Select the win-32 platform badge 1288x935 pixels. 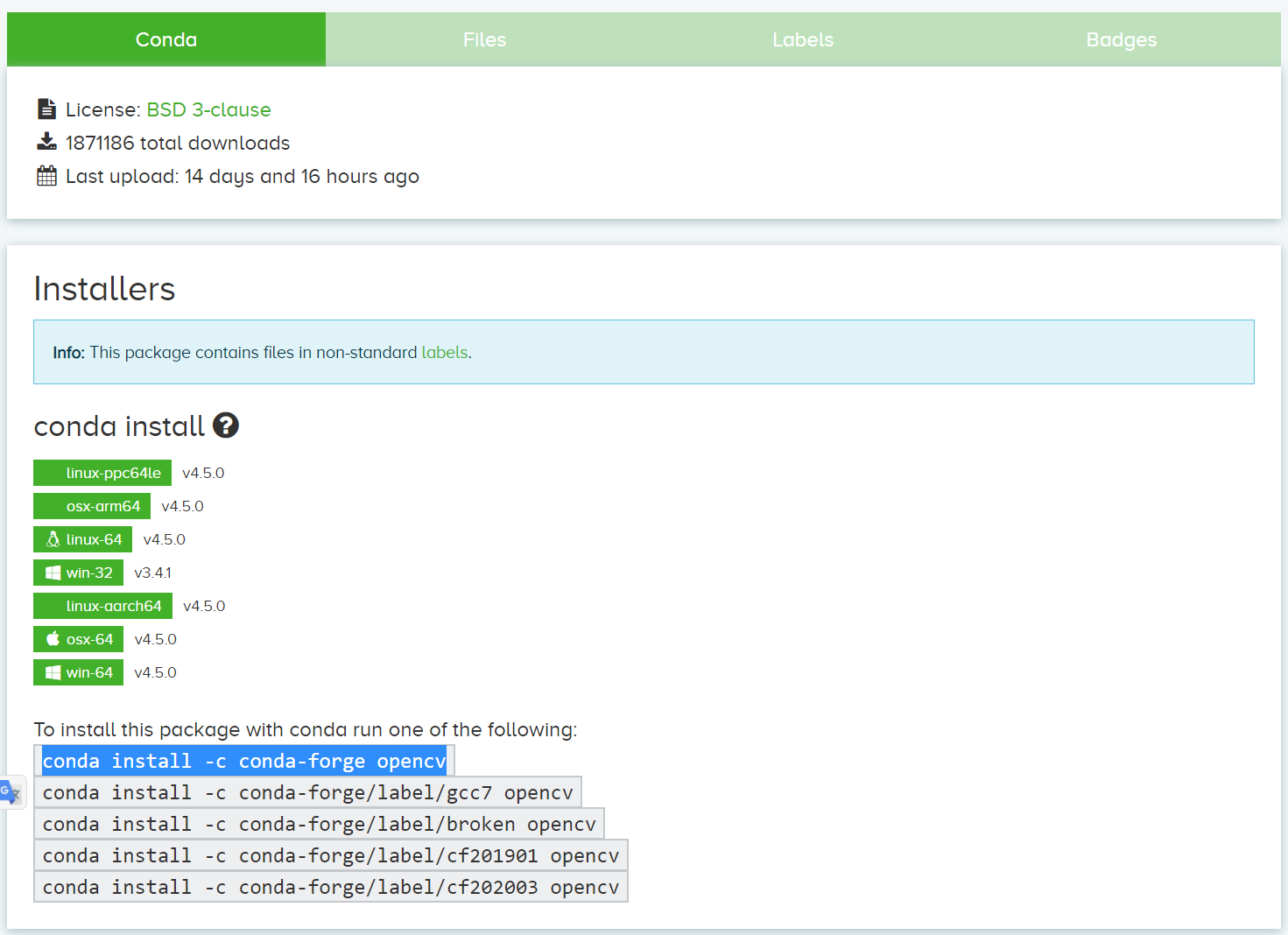click(78, 573)
